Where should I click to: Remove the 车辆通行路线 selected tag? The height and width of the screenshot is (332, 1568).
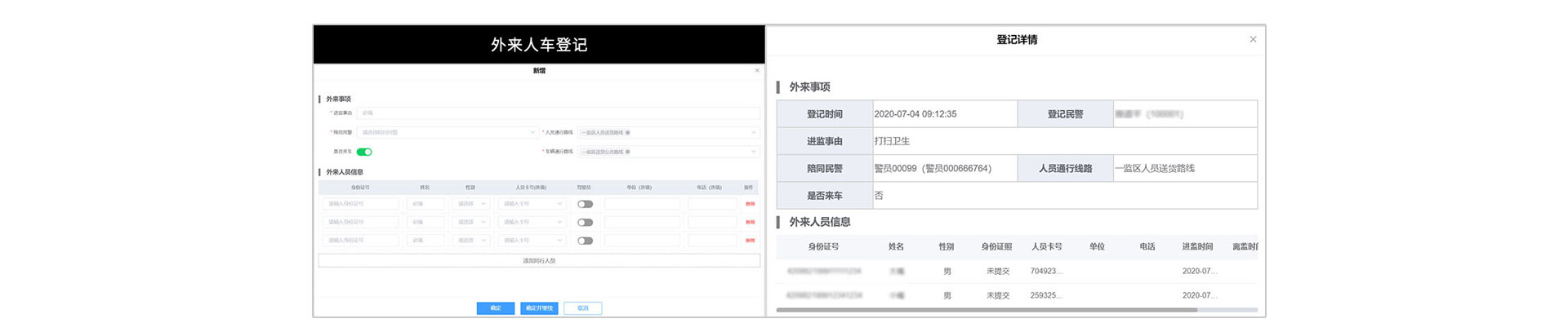pyautogui.click(x=628, y=152)
